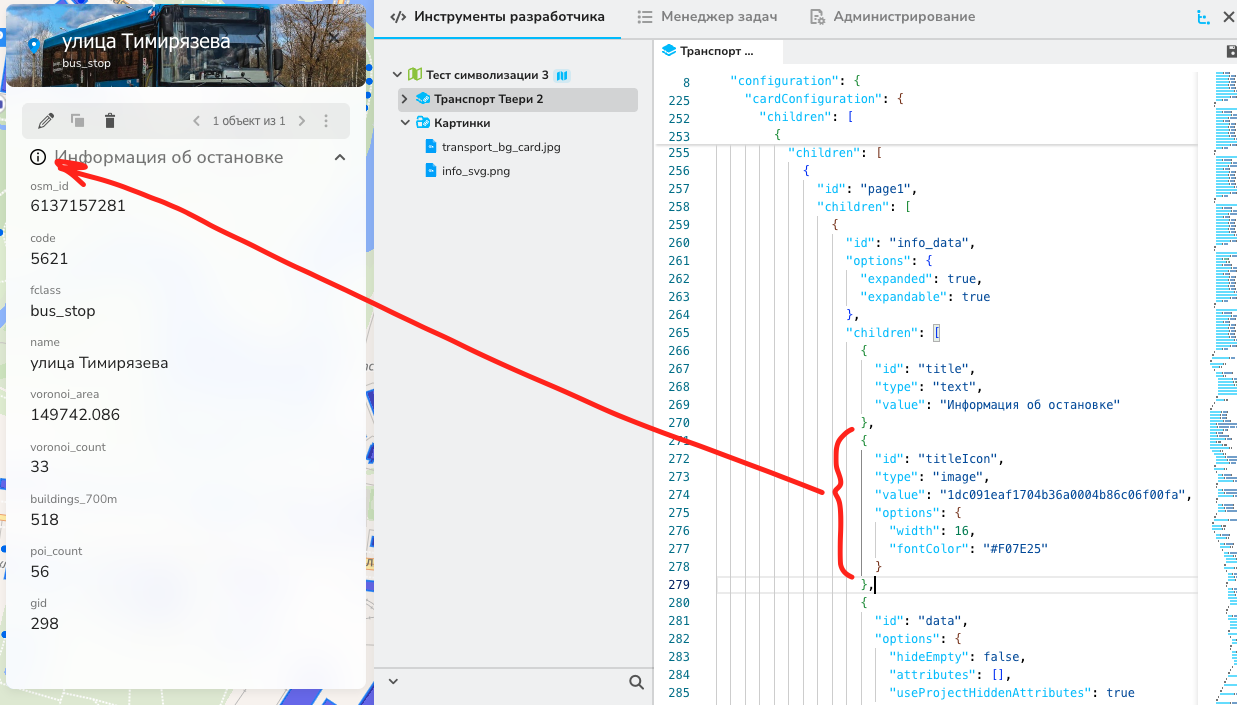Click gid value 298
This screenshot has height=705, width=1237.
tap(45, 624)
